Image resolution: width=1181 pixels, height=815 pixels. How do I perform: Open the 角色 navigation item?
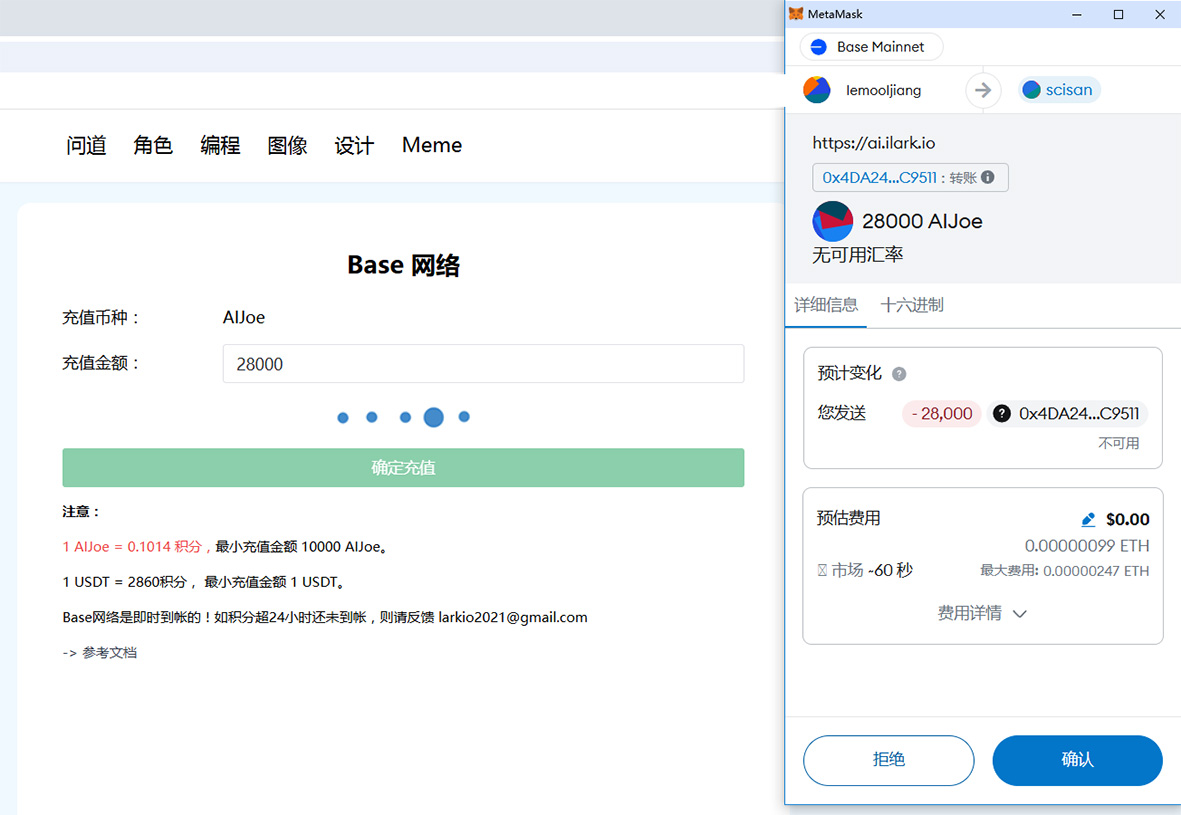153,145
